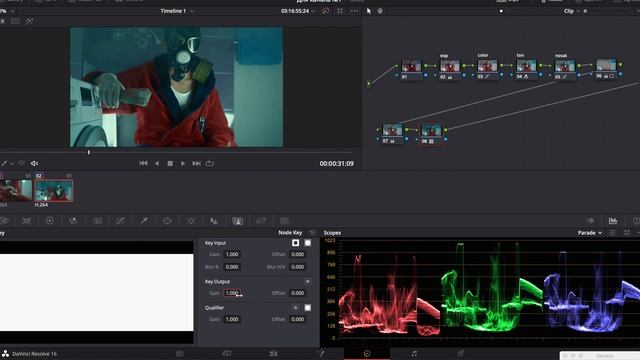Open the Curves palette icon
The image size is (640, 360).
click(x=120, y=221)
